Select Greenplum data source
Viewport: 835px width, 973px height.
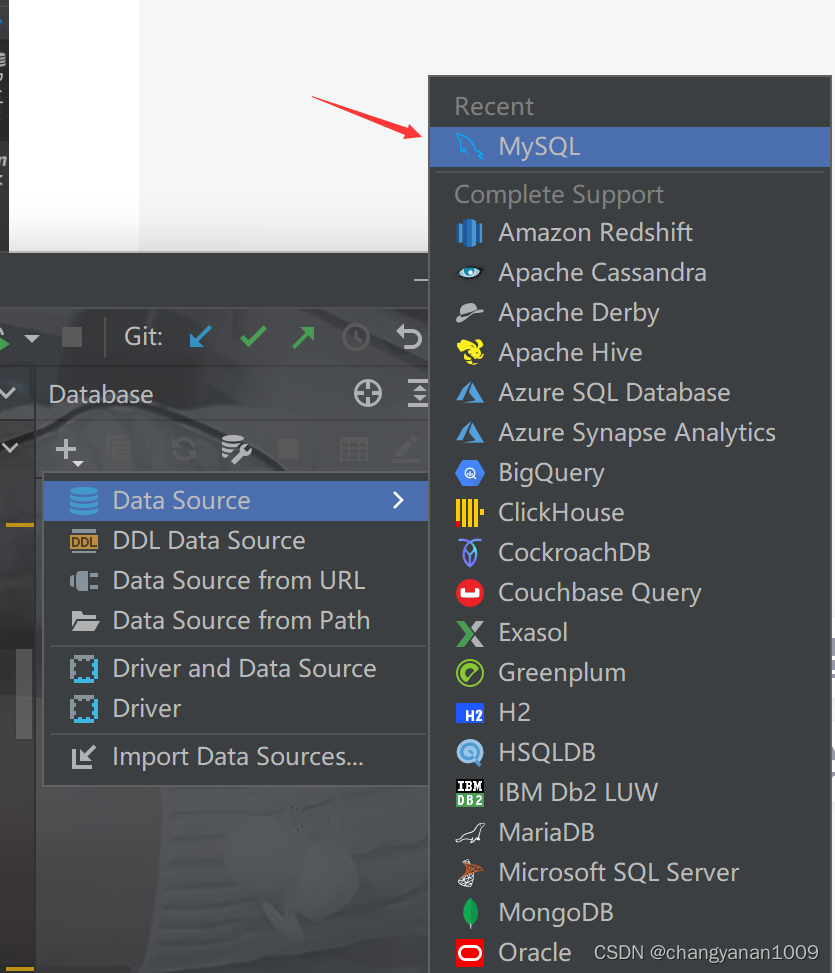click(x=630, y=673)
